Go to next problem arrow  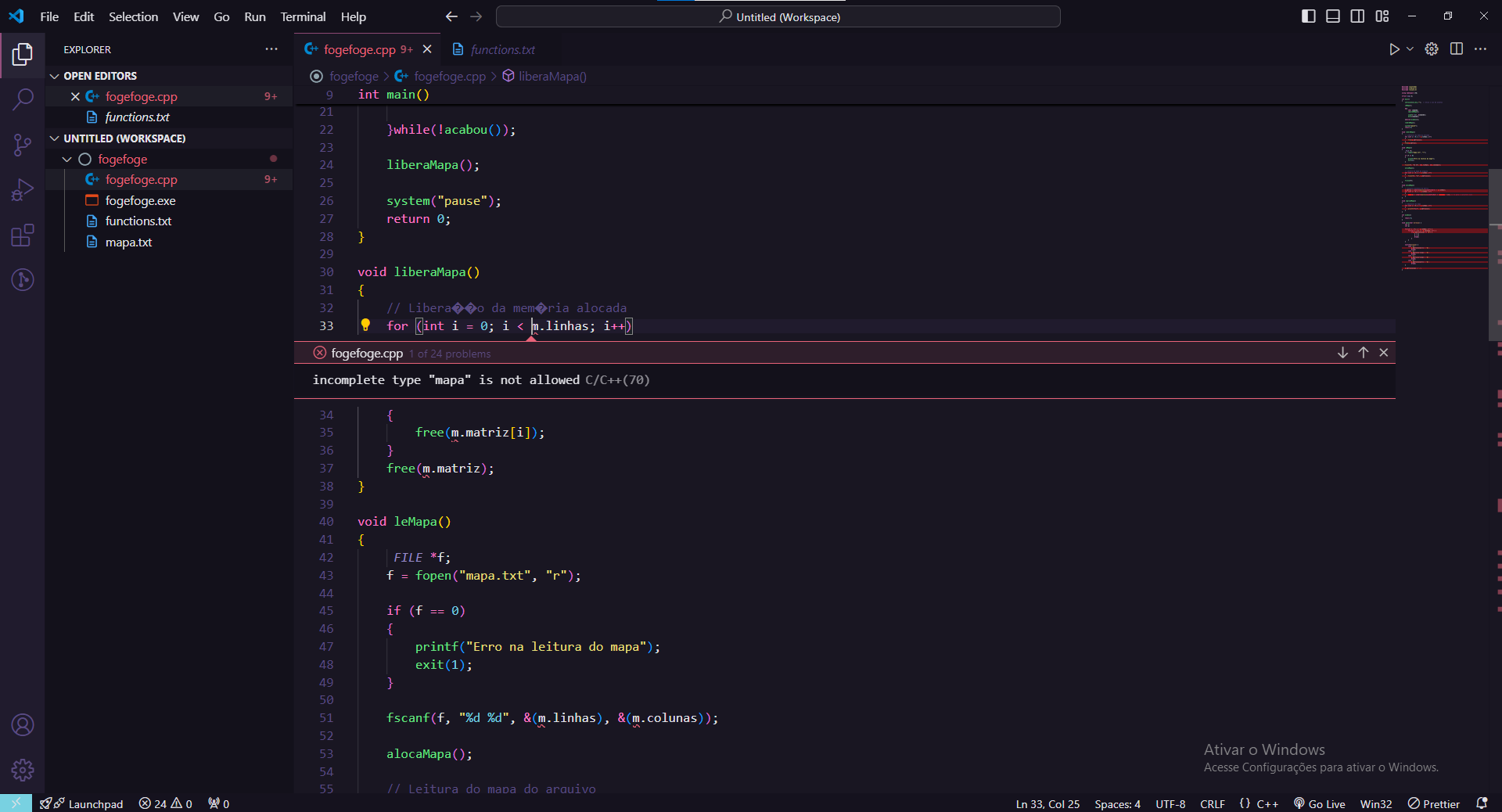1342,353
